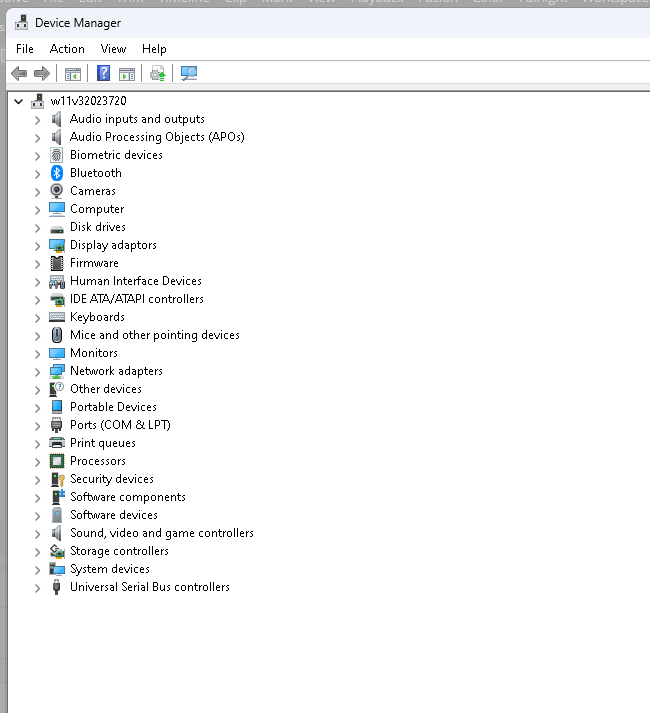Click the Keyboards category icon
650x713 pixels.
(x=57, y=317)
